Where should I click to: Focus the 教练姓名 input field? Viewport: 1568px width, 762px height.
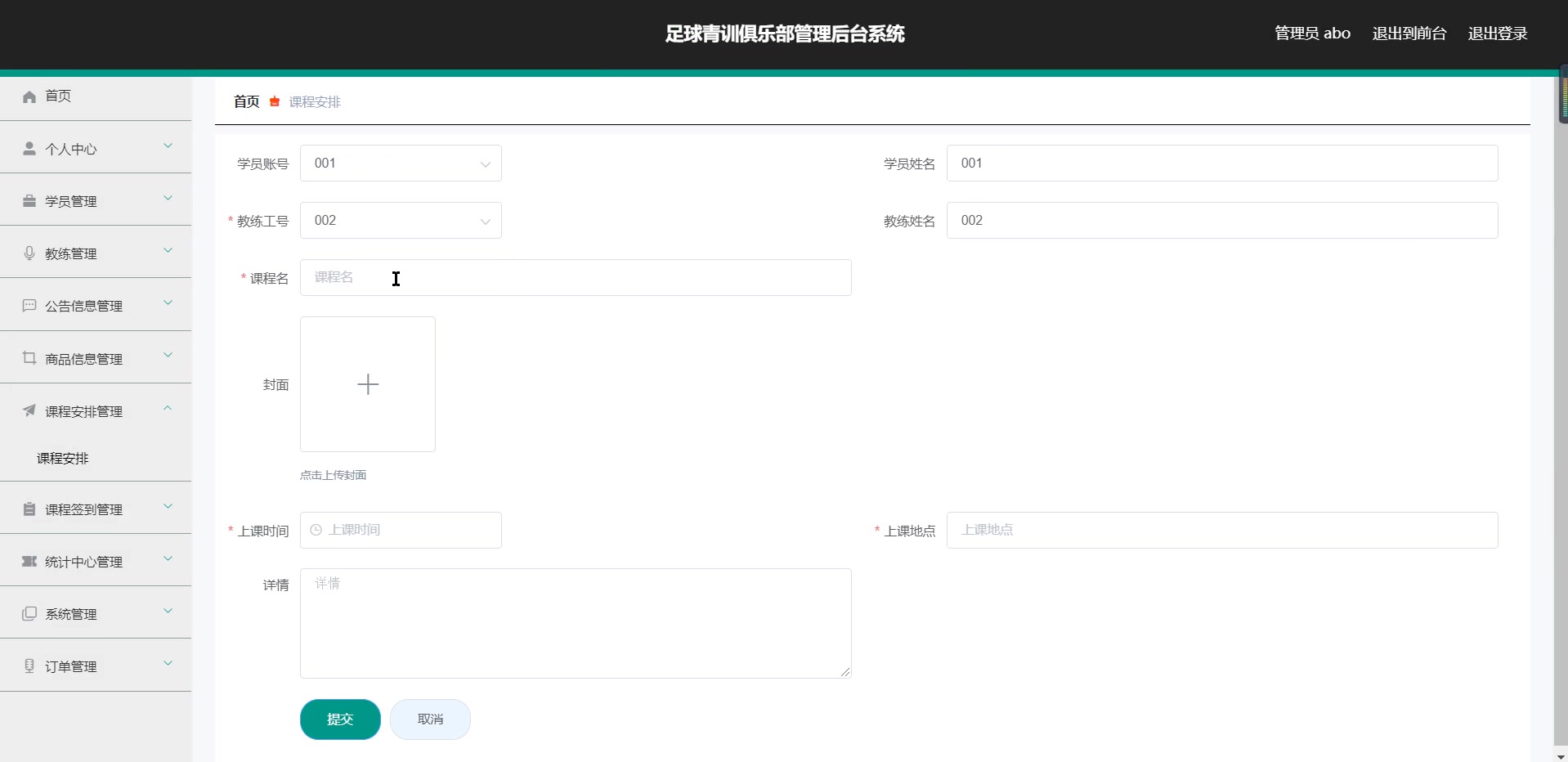1222,221
